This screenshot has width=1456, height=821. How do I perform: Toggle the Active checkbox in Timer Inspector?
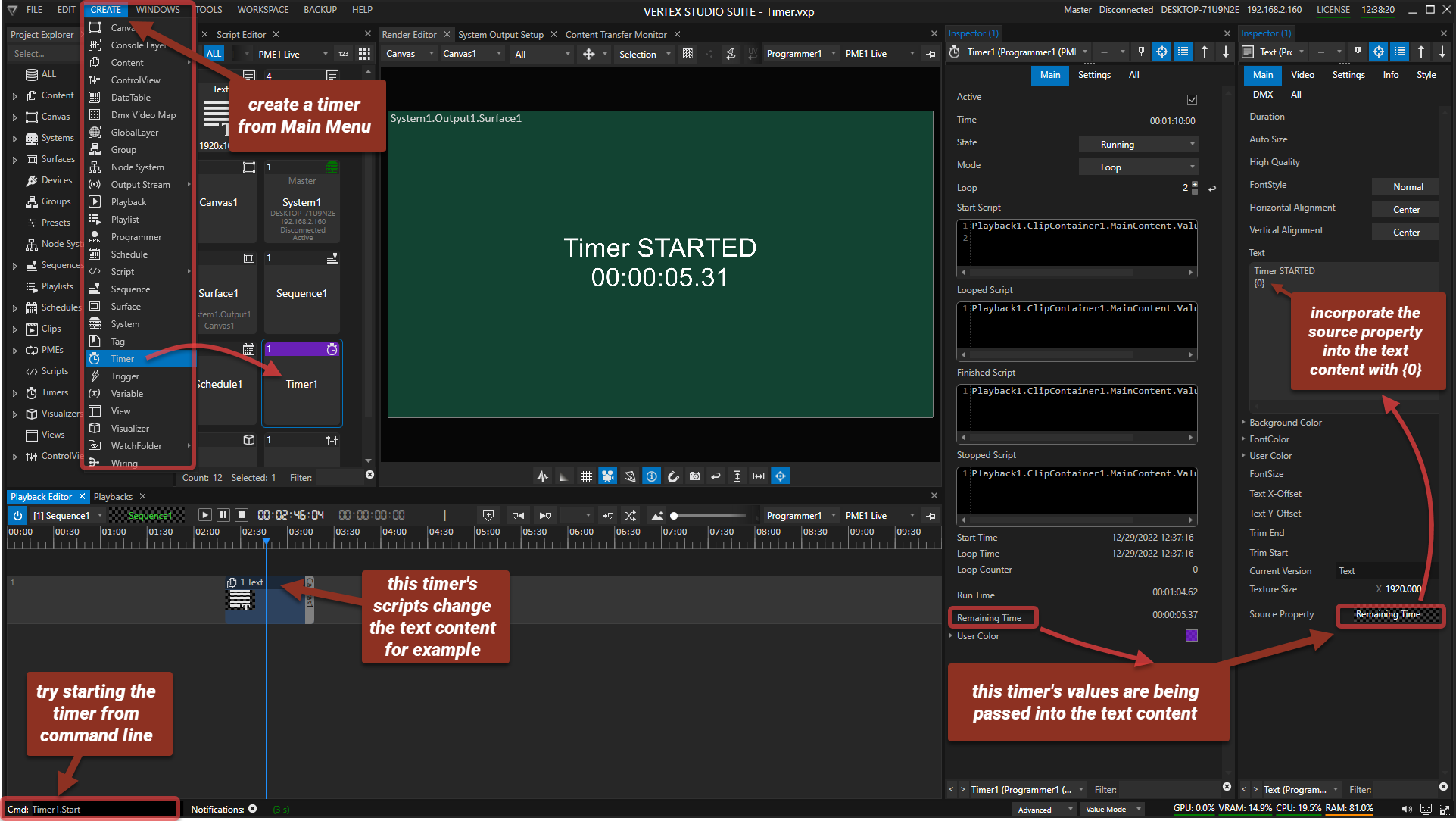pyautogui.click(x=1192, y=98)
